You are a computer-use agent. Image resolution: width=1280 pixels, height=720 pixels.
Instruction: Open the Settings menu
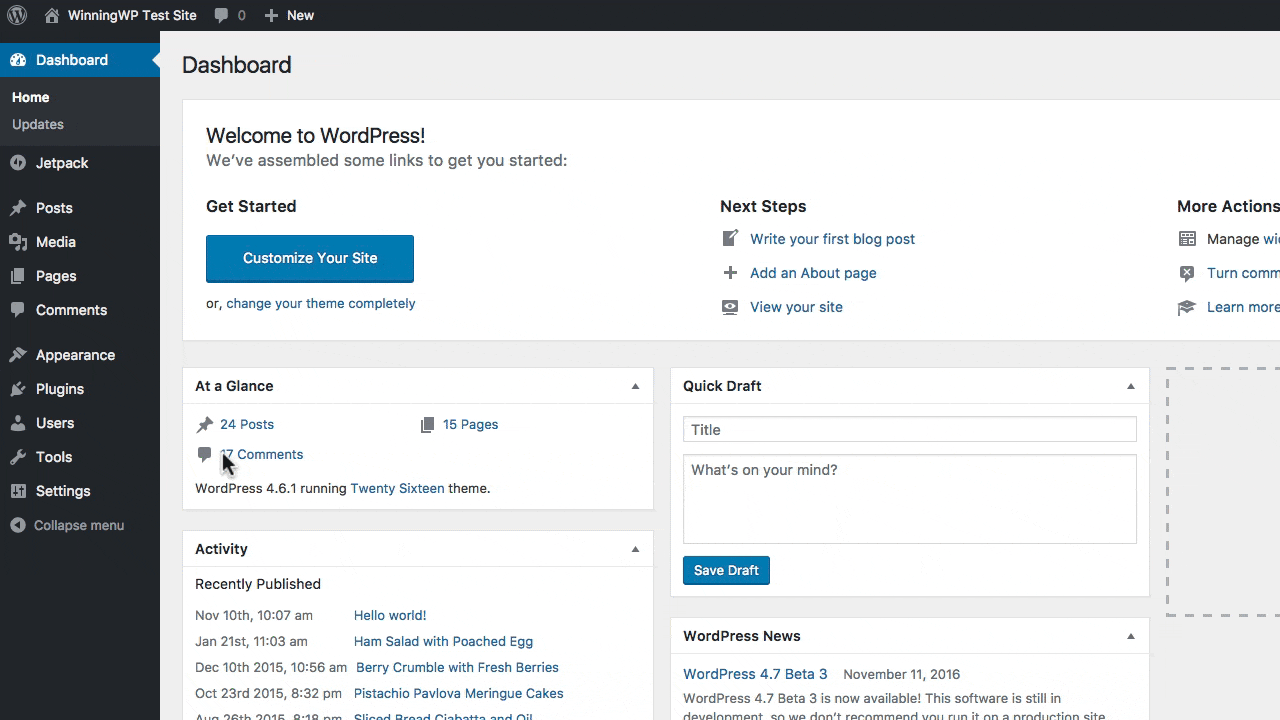click(80, 491)
